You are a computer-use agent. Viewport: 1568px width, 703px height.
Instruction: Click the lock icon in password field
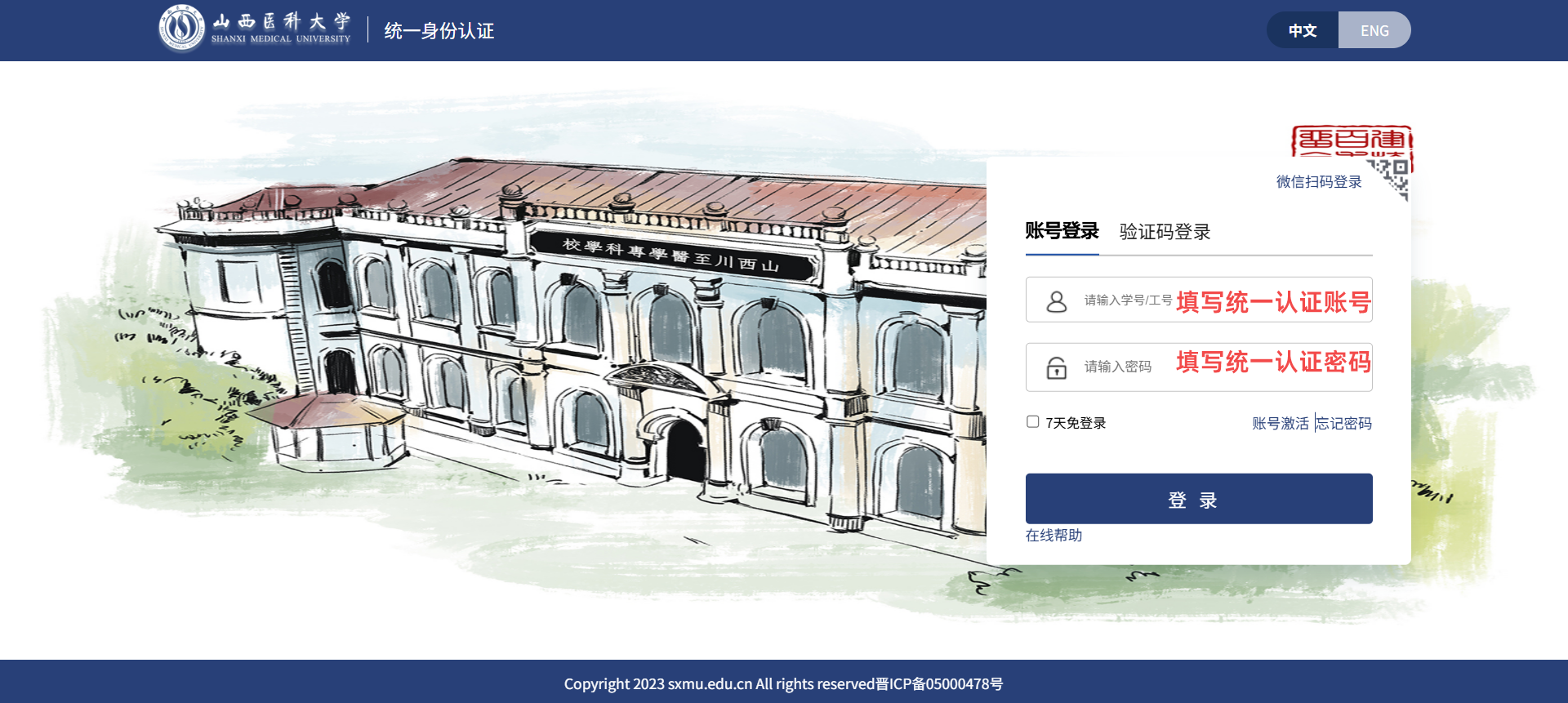coord(1057,368)
